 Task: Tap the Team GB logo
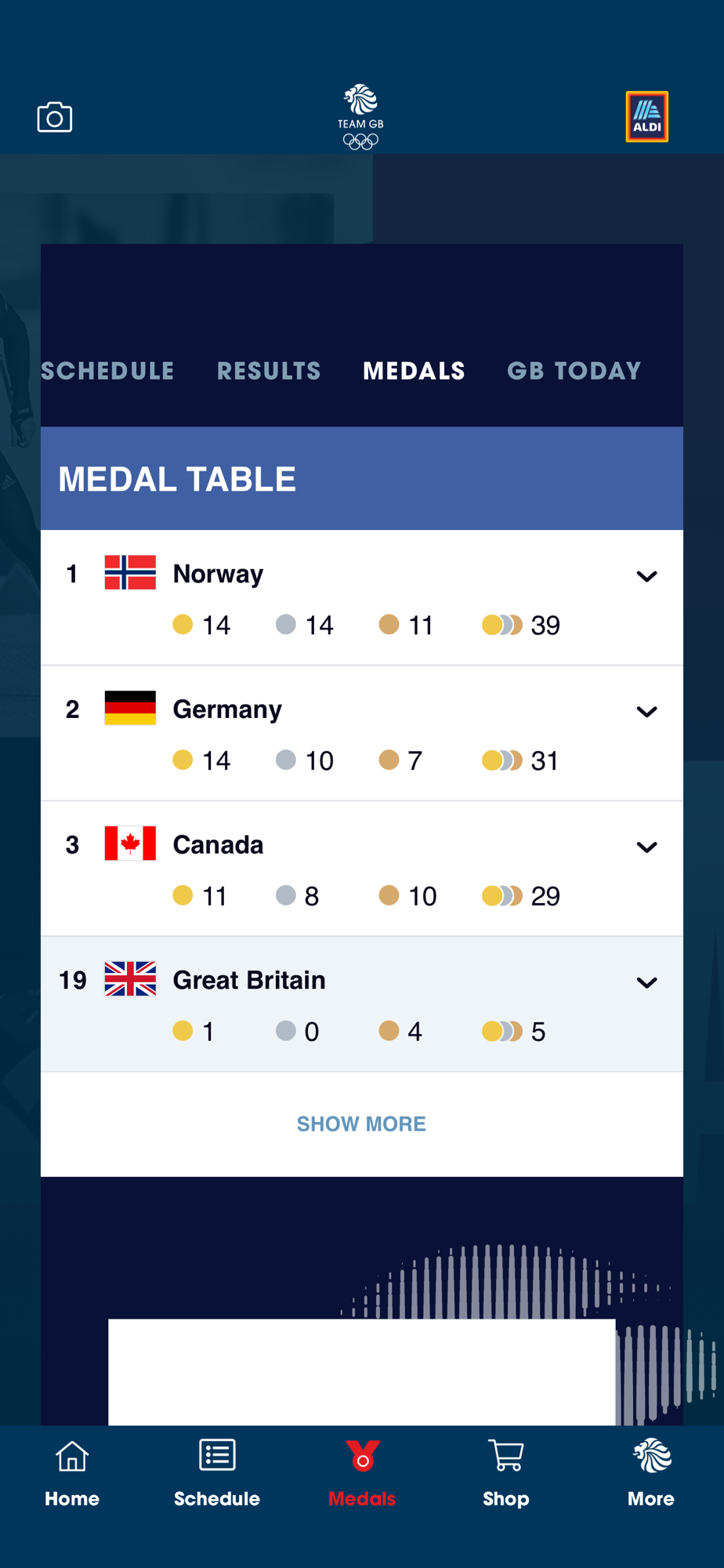[x=361, y=117]
